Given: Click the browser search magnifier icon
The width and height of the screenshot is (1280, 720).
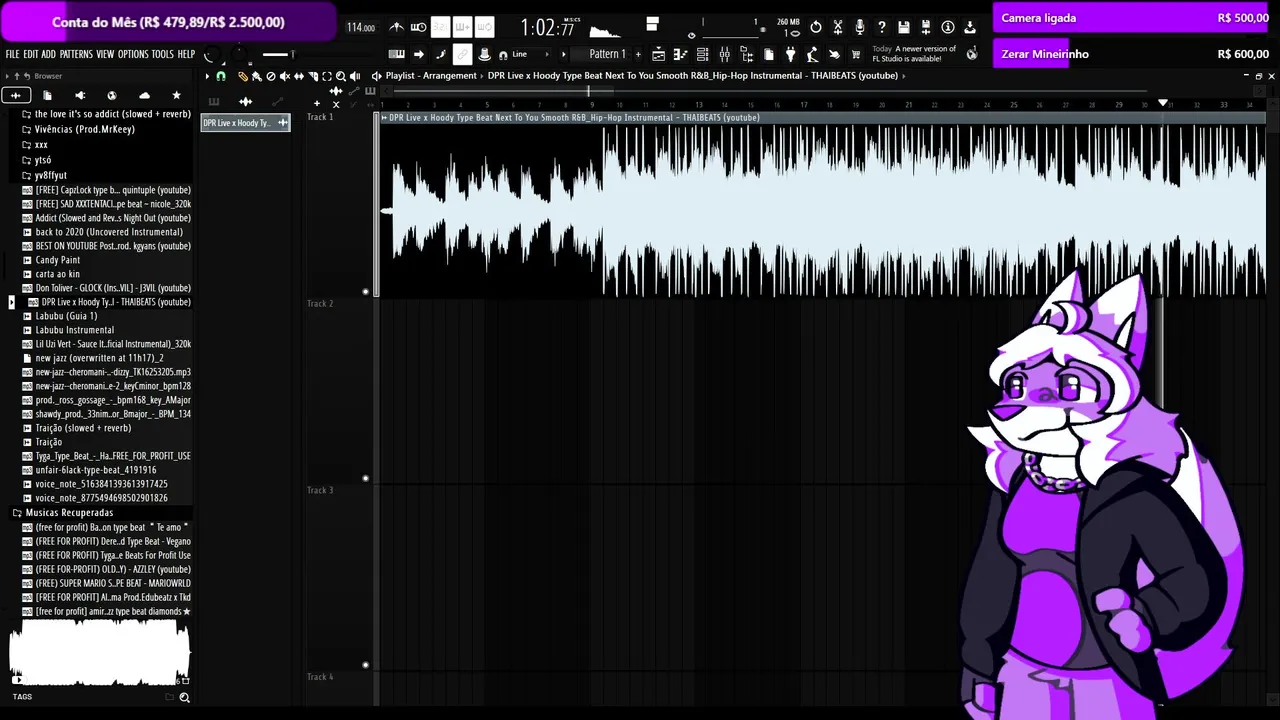Looking at the screenshot, I should tap(184, 697).
